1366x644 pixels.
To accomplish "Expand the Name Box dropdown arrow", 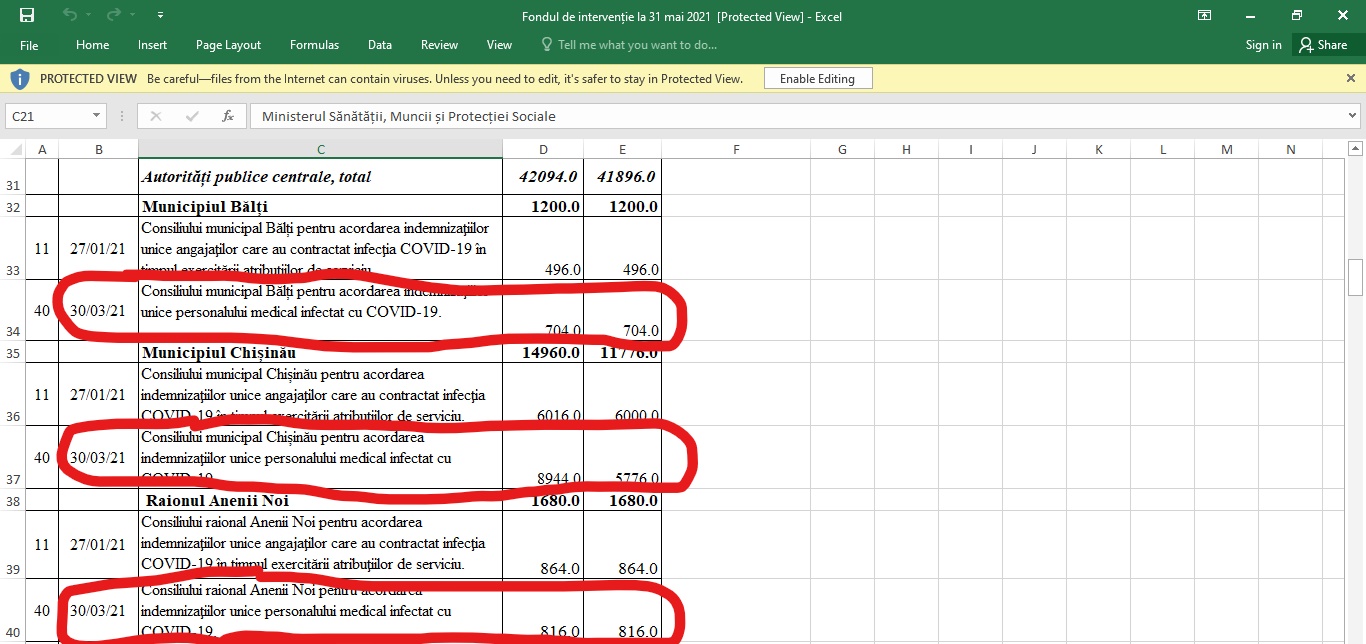I will coord(96,116).
